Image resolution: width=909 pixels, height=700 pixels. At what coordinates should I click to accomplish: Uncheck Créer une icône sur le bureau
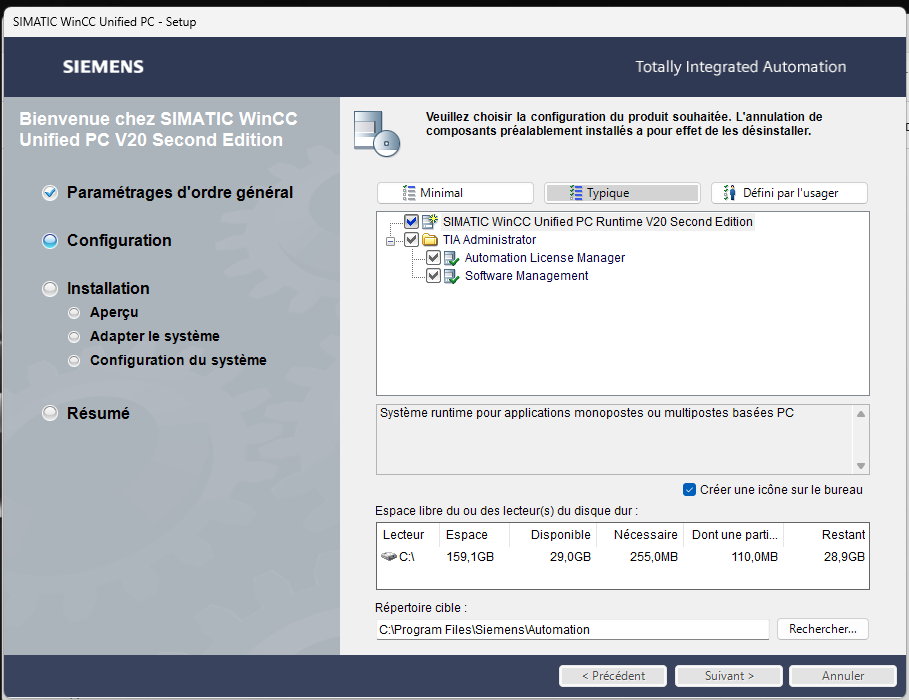point(689,490)
